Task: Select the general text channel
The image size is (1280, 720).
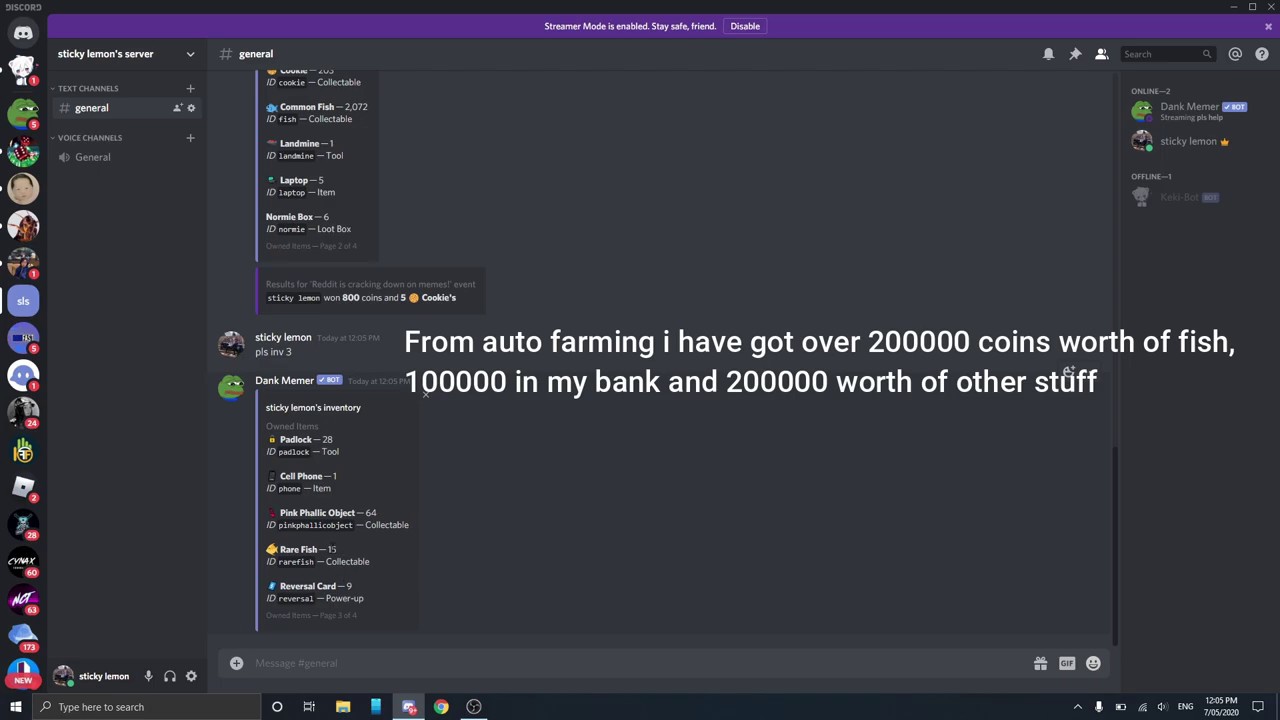Action: point(91,108)
